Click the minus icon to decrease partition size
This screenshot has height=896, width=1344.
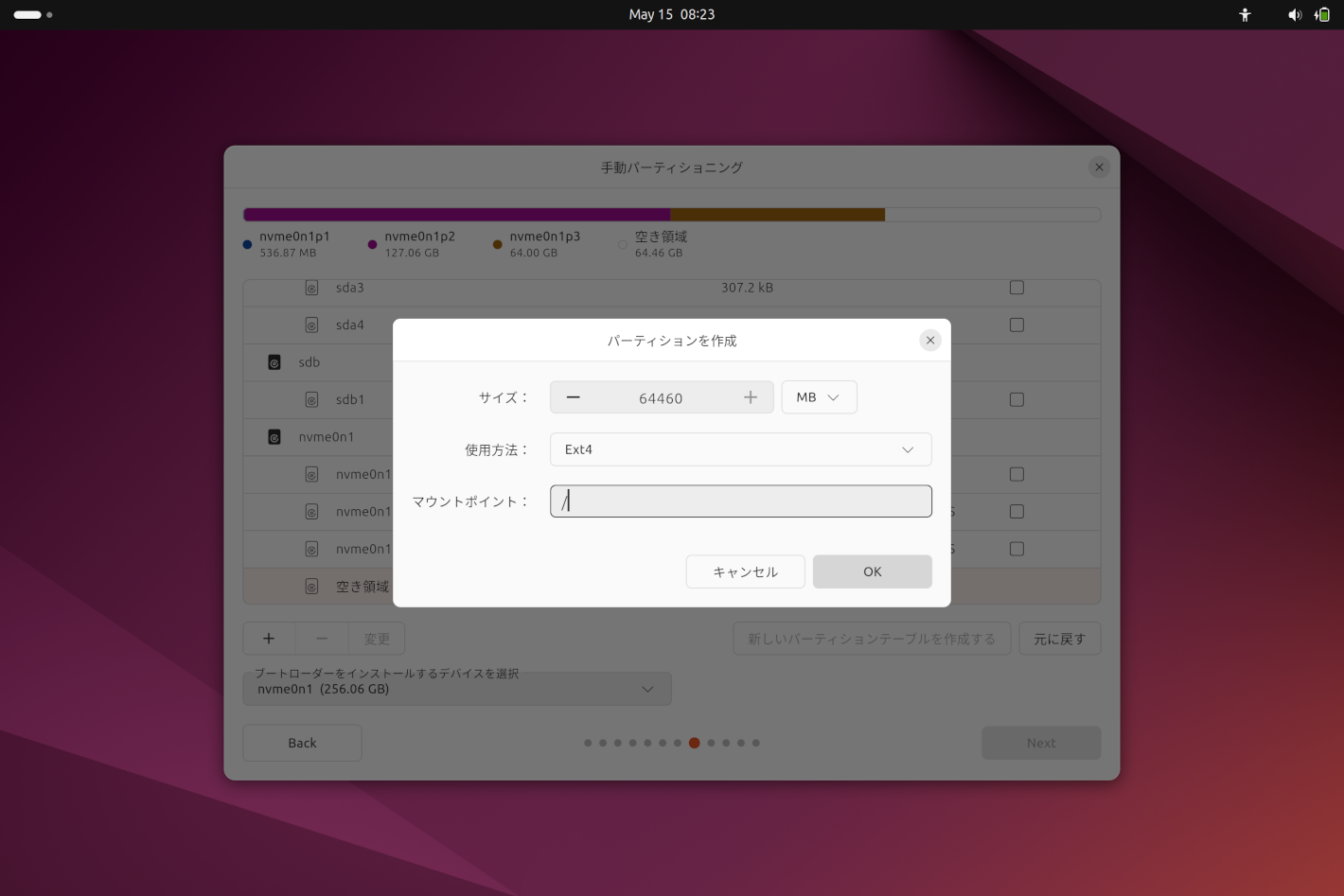point(574,397)
